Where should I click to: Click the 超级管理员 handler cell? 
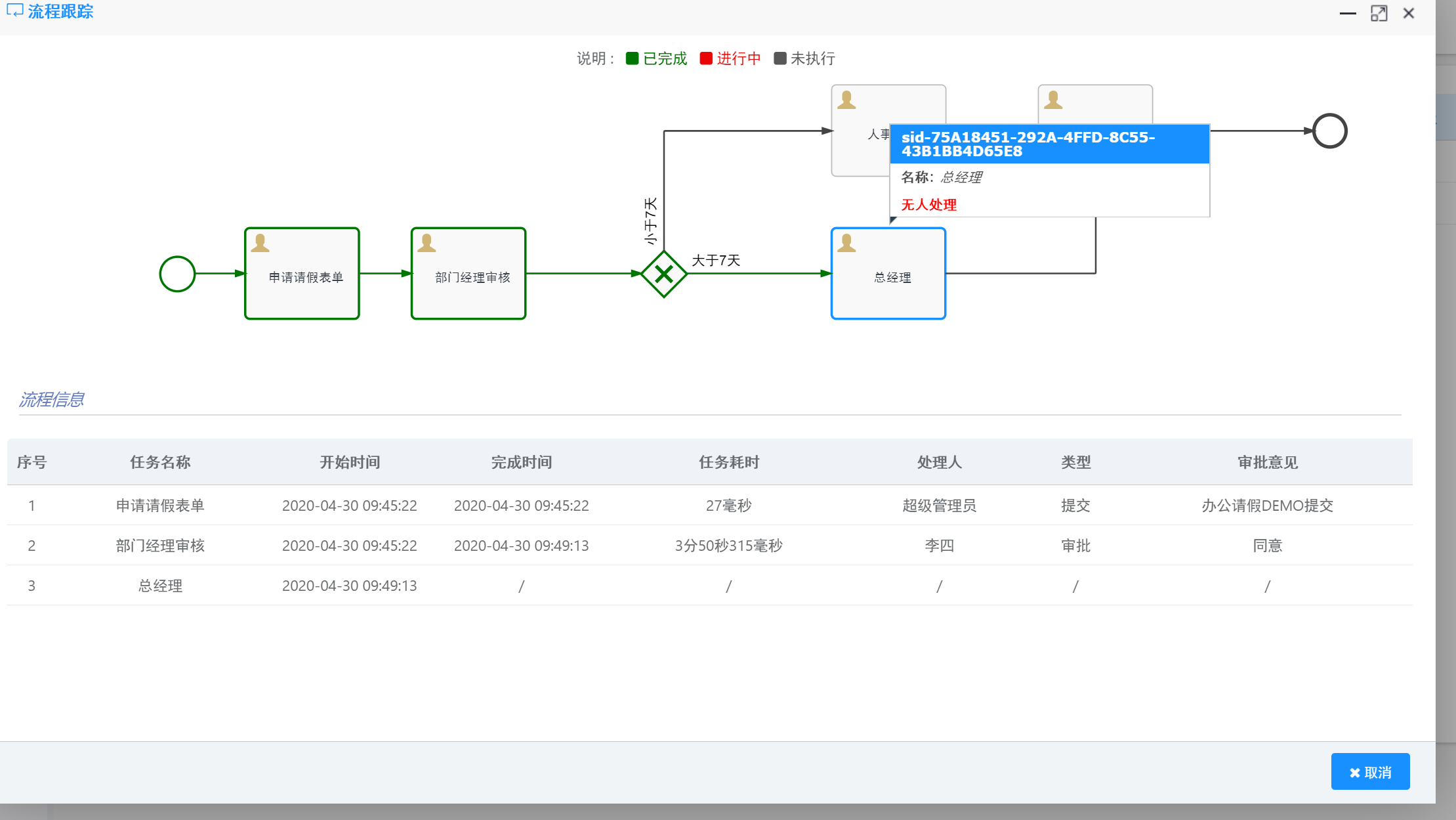tap(940, 506)
